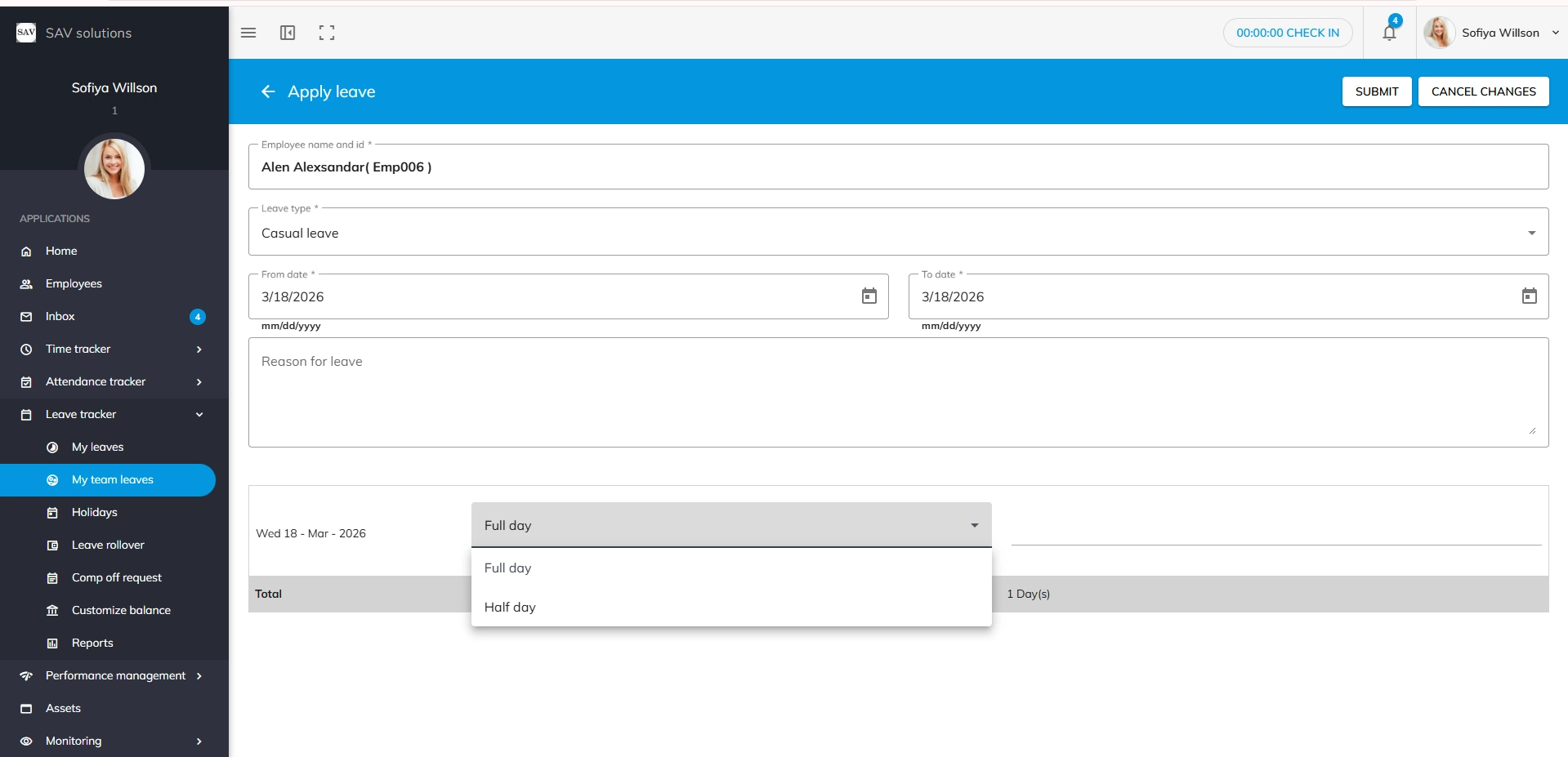Open the From date calendar picker

[869, 296]
